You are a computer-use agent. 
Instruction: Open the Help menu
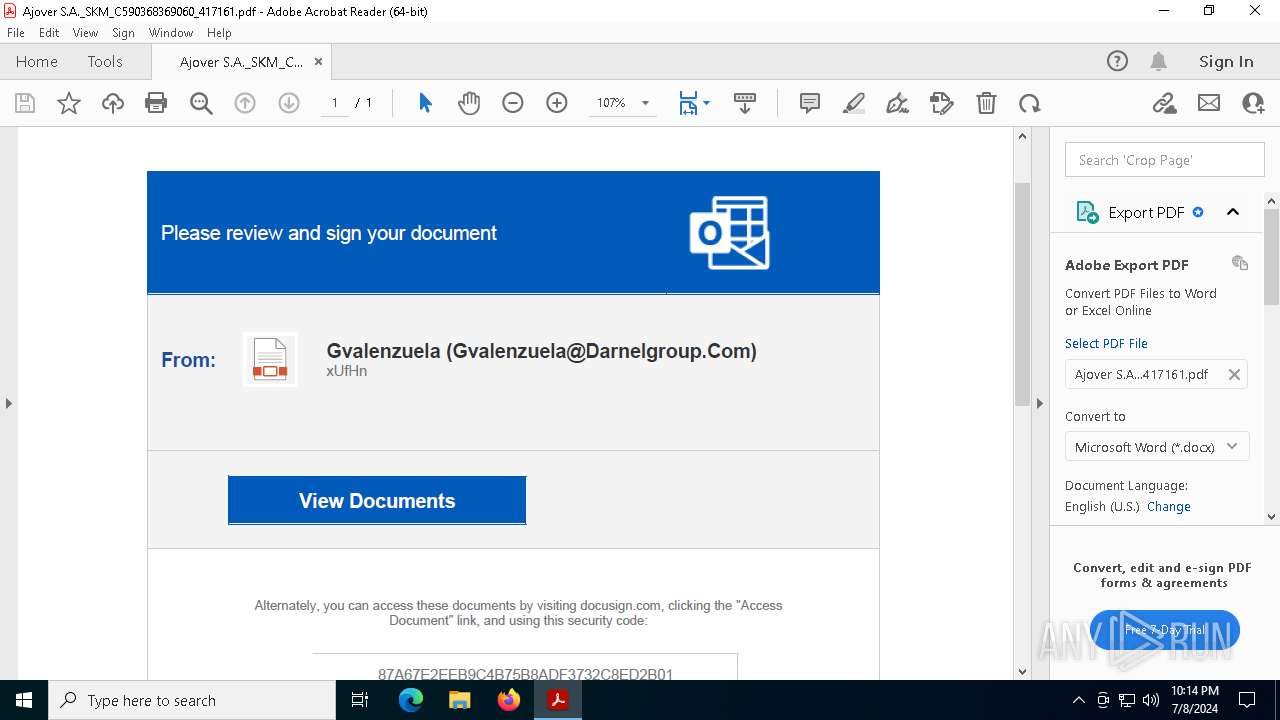pyautogui.click(x=219, y=33)
